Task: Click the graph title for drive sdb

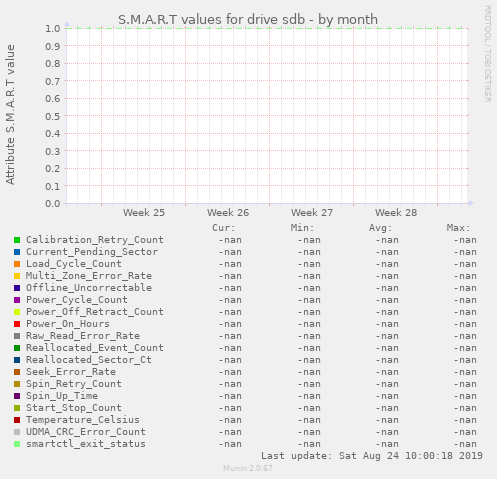Action: 248,19
